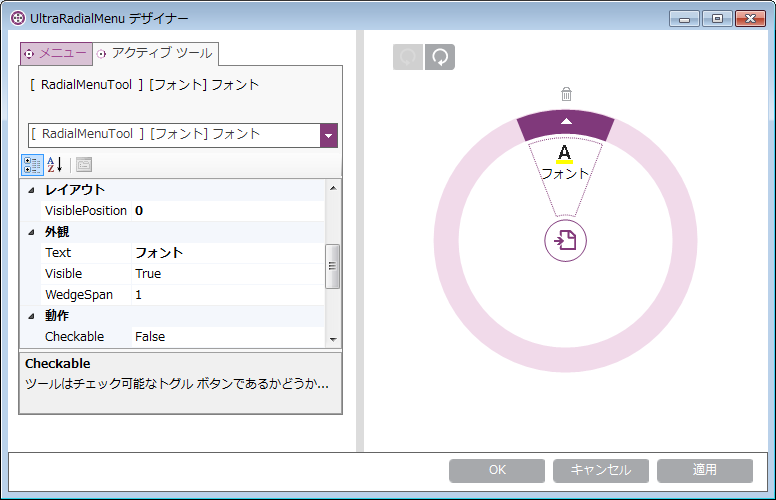The height and width of the screenshot is (500, 776).
Task: Collapse the レイアウト category
Action: coord(31,190)
